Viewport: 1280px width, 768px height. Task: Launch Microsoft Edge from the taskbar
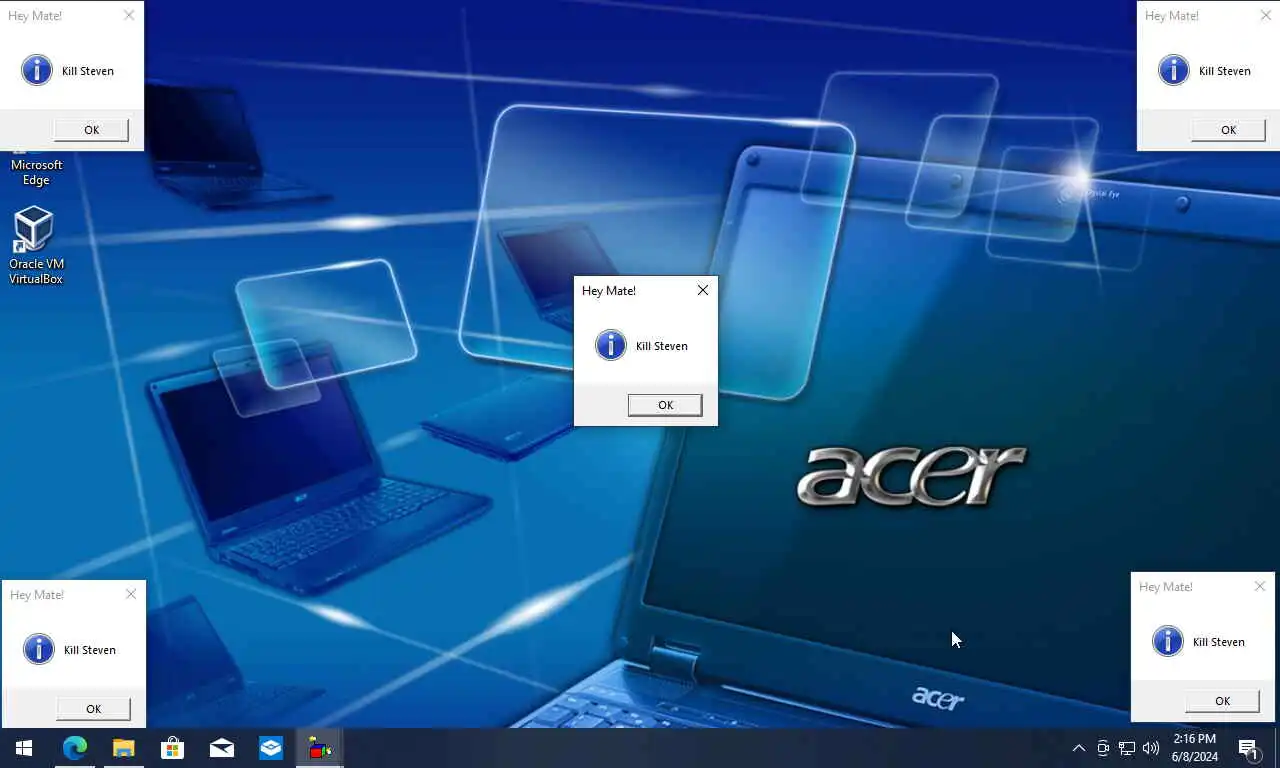click(74, 748)
